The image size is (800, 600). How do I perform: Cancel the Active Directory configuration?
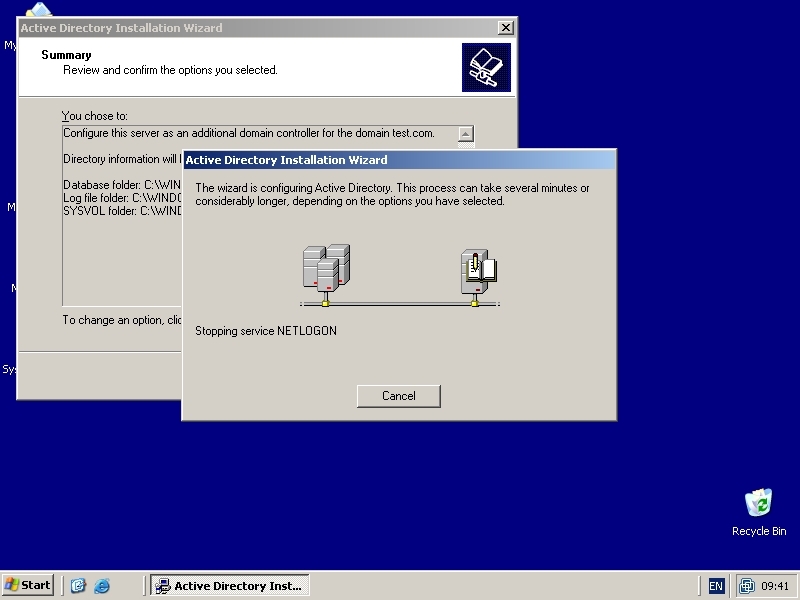pos(398,396)
